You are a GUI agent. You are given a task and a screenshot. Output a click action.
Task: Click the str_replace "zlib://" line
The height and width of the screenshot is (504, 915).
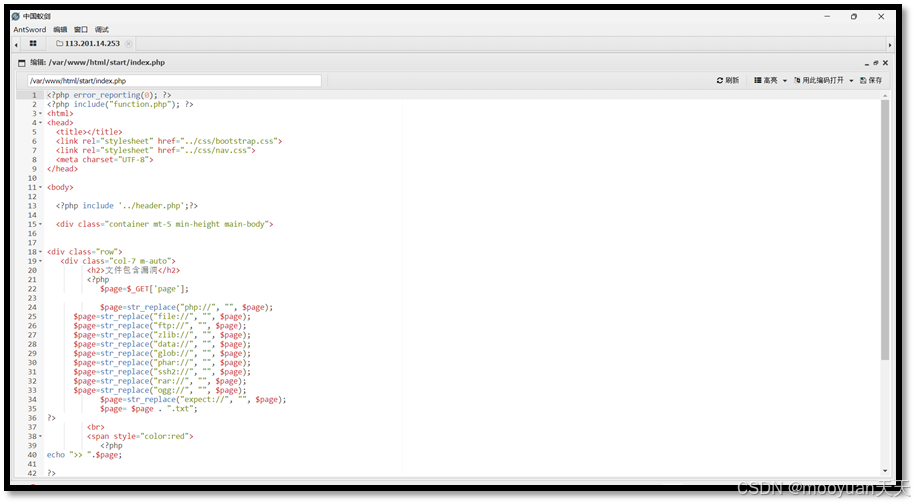(162, 335)
